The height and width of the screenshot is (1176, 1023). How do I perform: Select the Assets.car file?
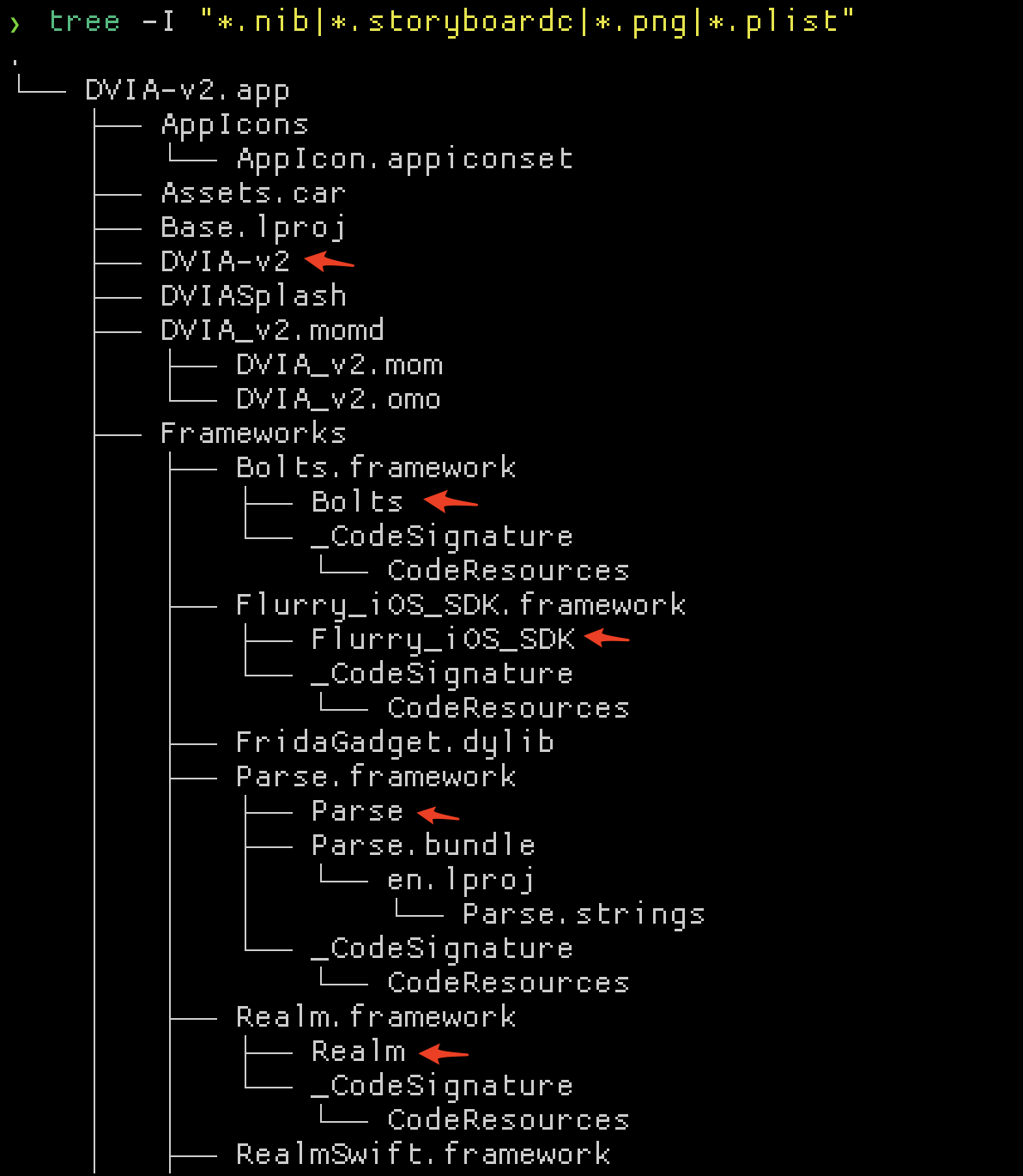pos(253,193)
